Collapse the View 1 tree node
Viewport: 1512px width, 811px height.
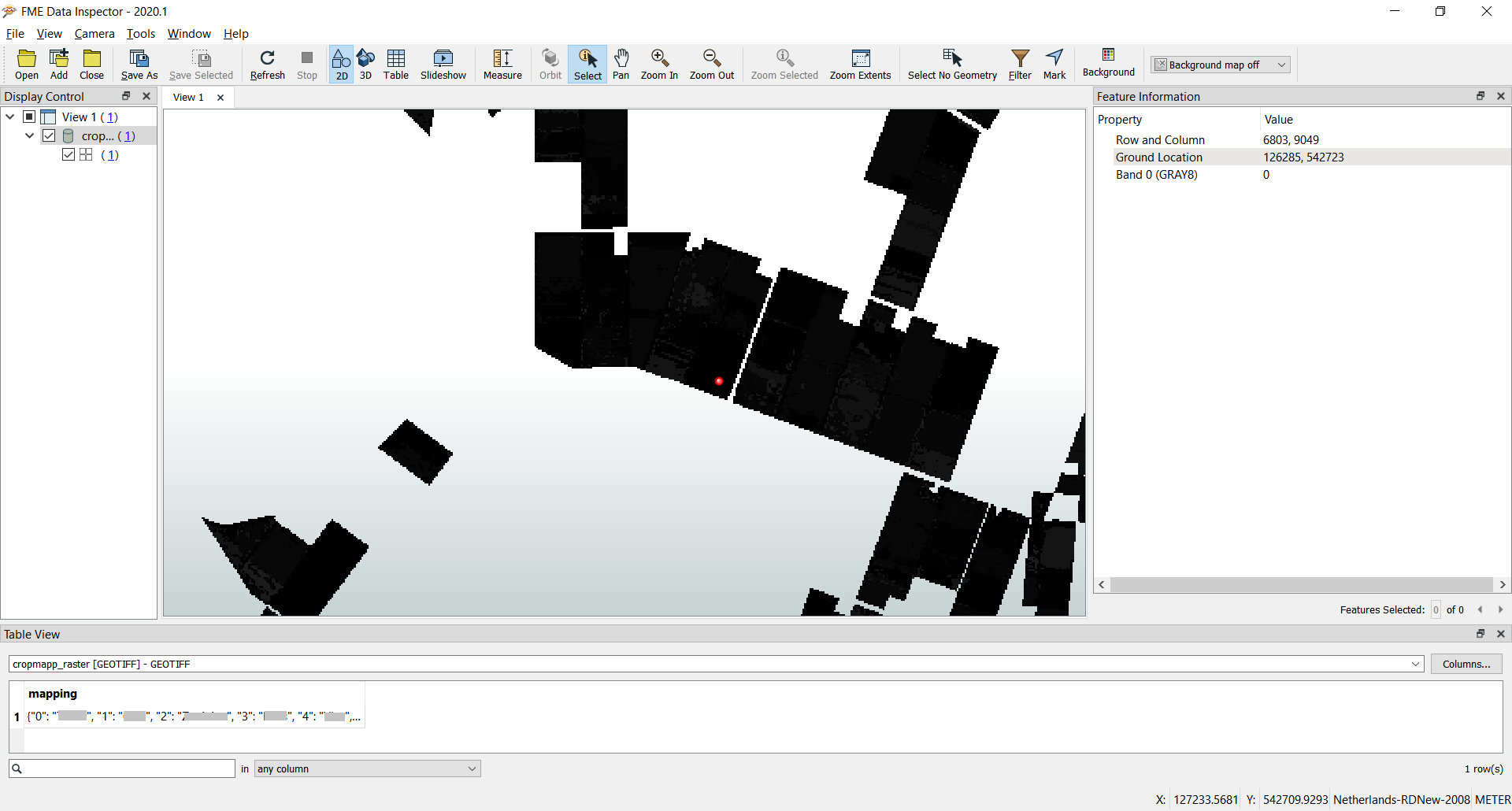tap(10, 117)
